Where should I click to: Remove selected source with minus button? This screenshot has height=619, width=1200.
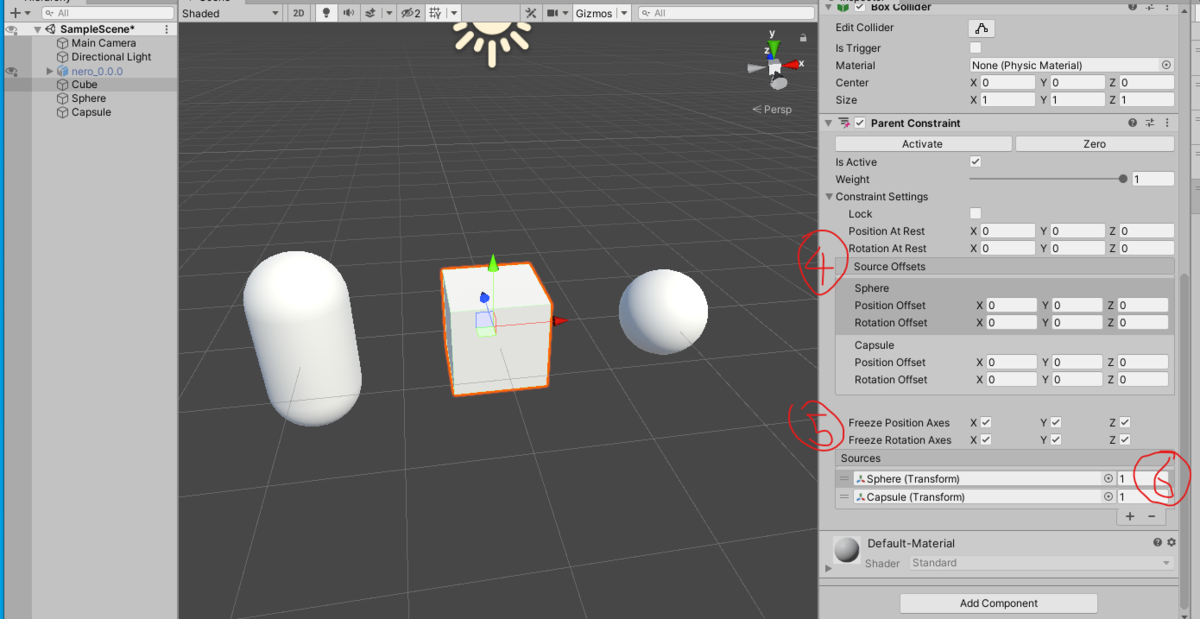[x=1152, y=517]
